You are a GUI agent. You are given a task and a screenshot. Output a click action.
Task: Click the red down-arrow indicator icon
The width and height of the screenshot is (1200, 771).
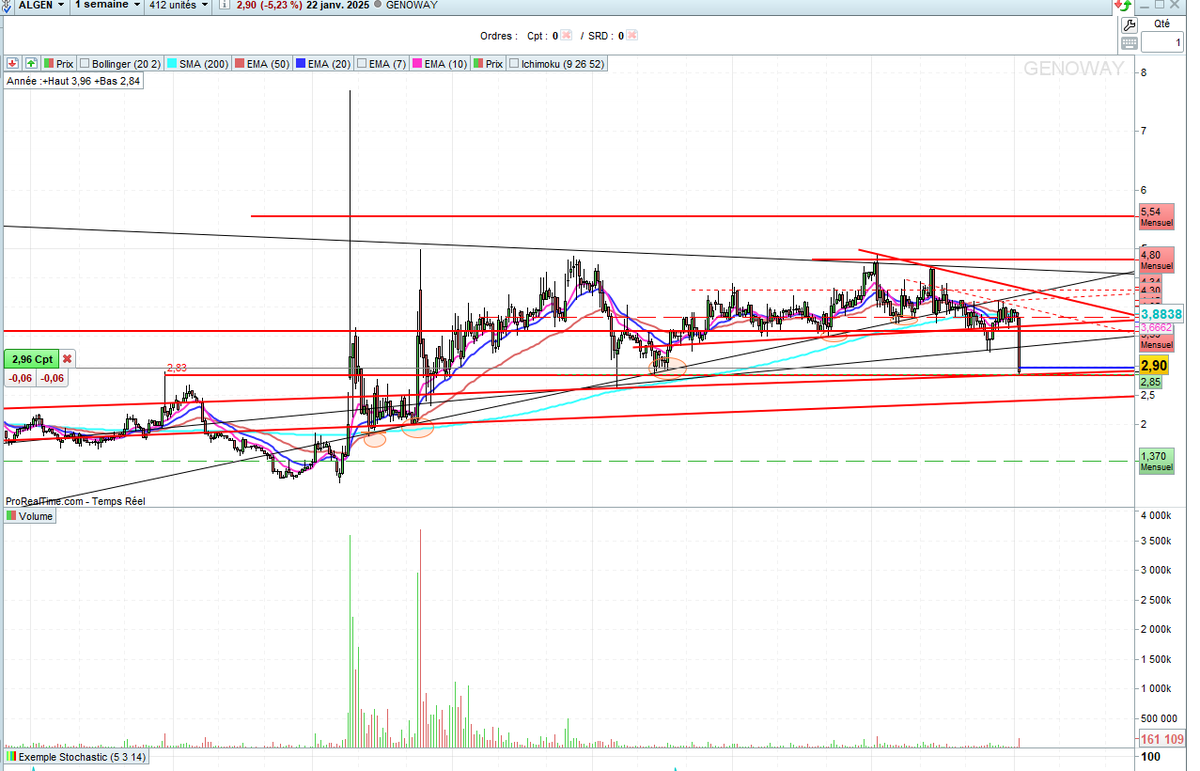pyautogui.click(x=12, y=63)
